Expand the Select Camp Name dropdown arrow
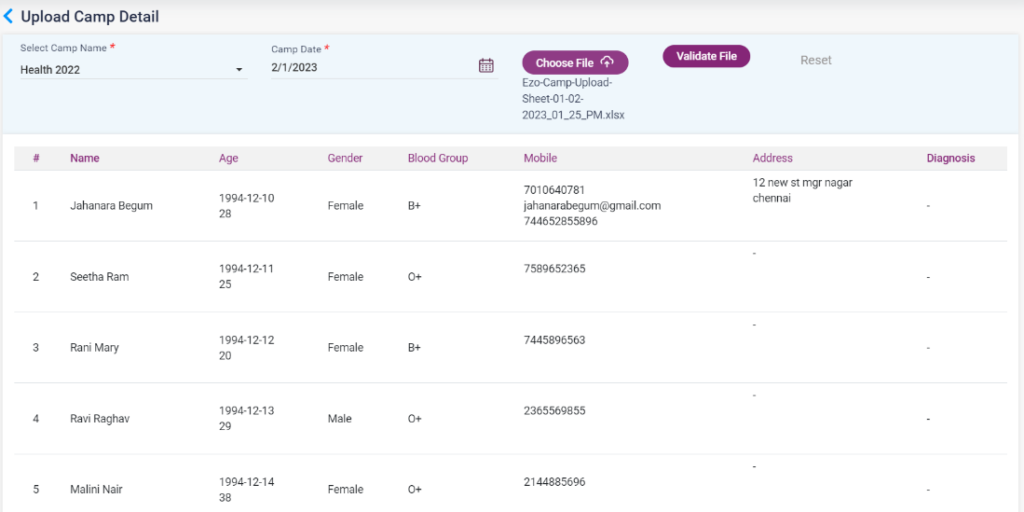Screen dimensions: 1024x512 coord(239,70)
